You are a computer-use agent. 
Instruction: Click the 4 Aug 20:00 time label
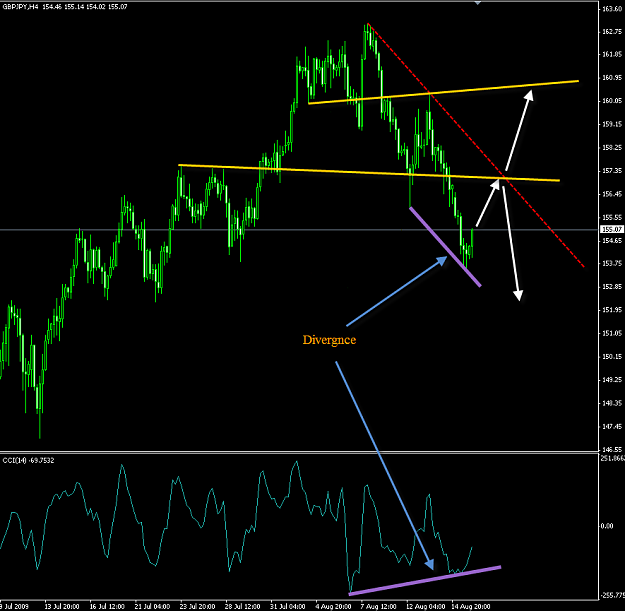(x=333, y=607)
